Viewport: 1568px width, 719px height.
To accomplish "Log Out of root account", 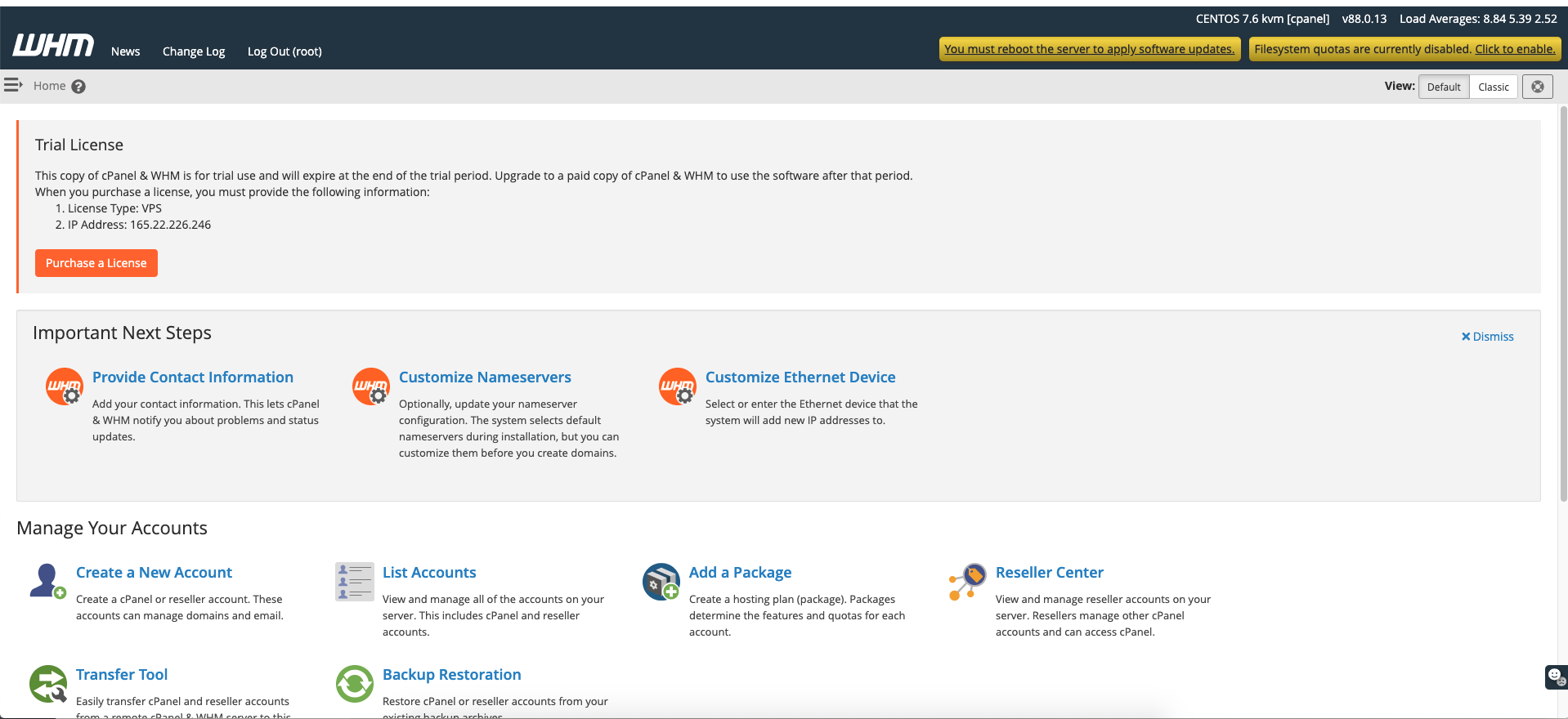I will [x=284, y=51].
